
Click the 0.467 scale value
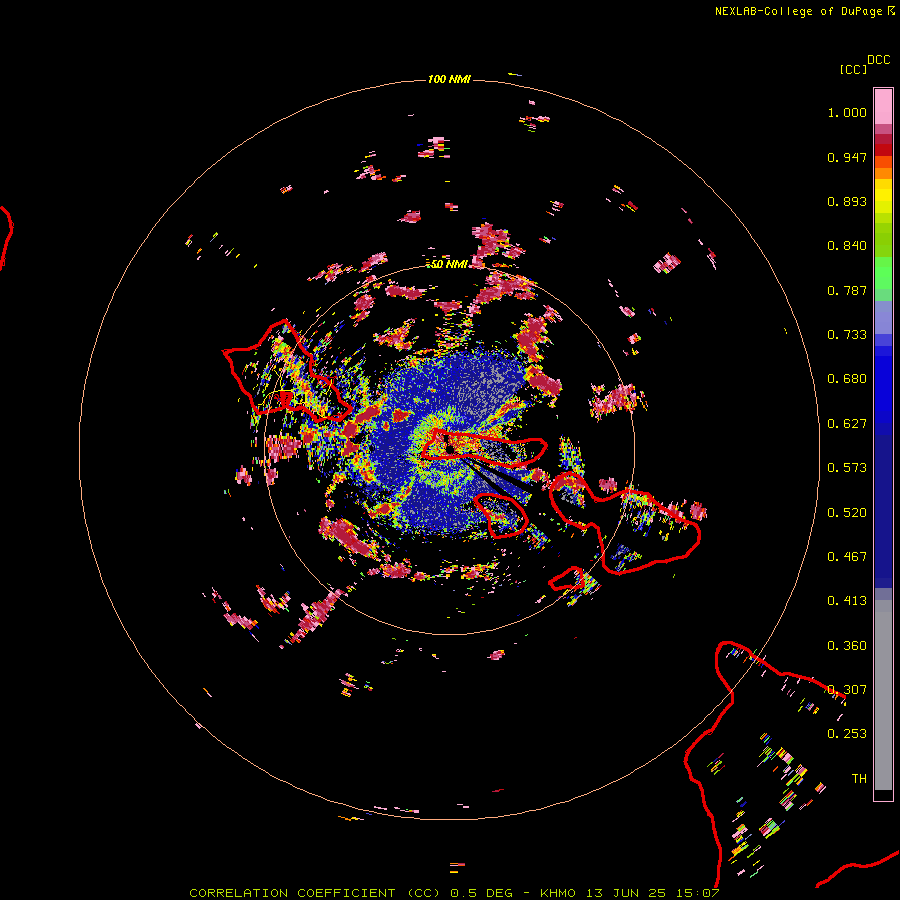847,557
